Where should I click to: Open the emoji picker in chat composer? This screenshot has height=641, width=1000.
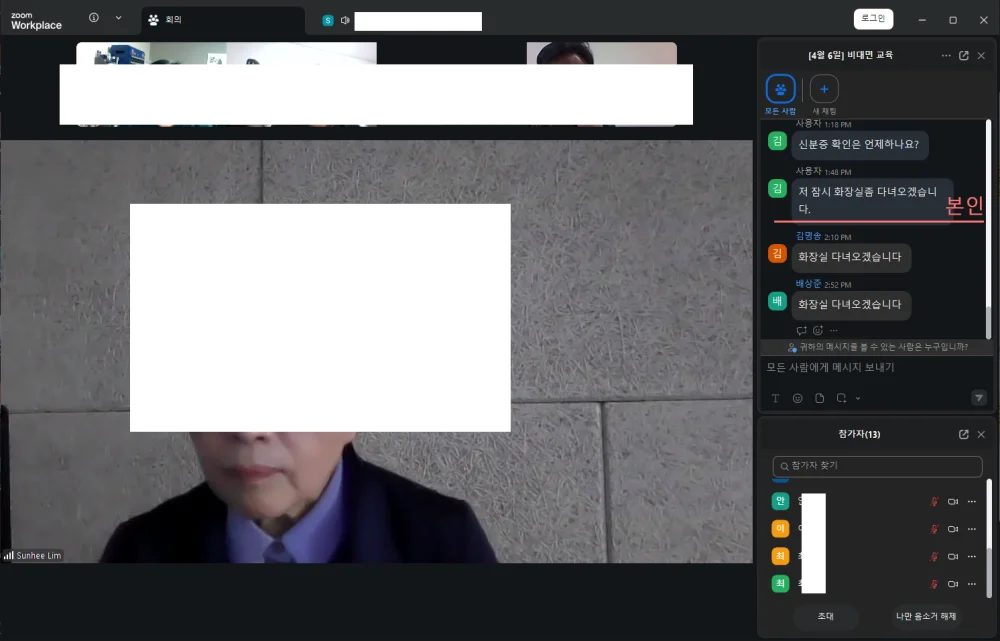pyautogui.click(x=797, y=398)
